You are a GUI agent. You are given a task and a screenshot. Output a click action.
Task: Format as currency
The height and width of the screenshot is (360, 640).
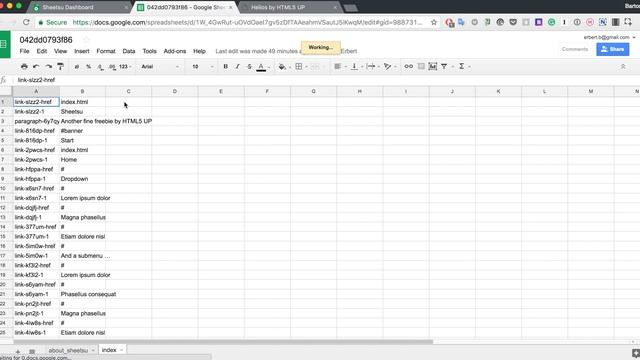[x=76, y=67]
